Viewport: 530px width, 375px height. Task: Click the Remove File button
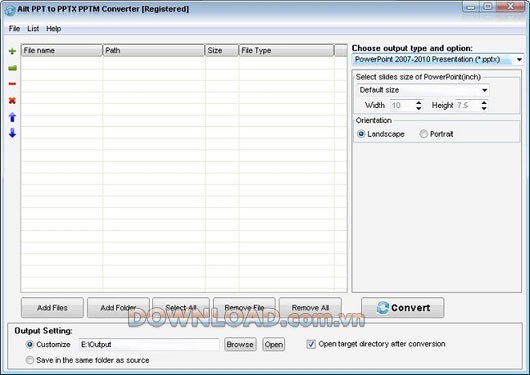[244, 308]
